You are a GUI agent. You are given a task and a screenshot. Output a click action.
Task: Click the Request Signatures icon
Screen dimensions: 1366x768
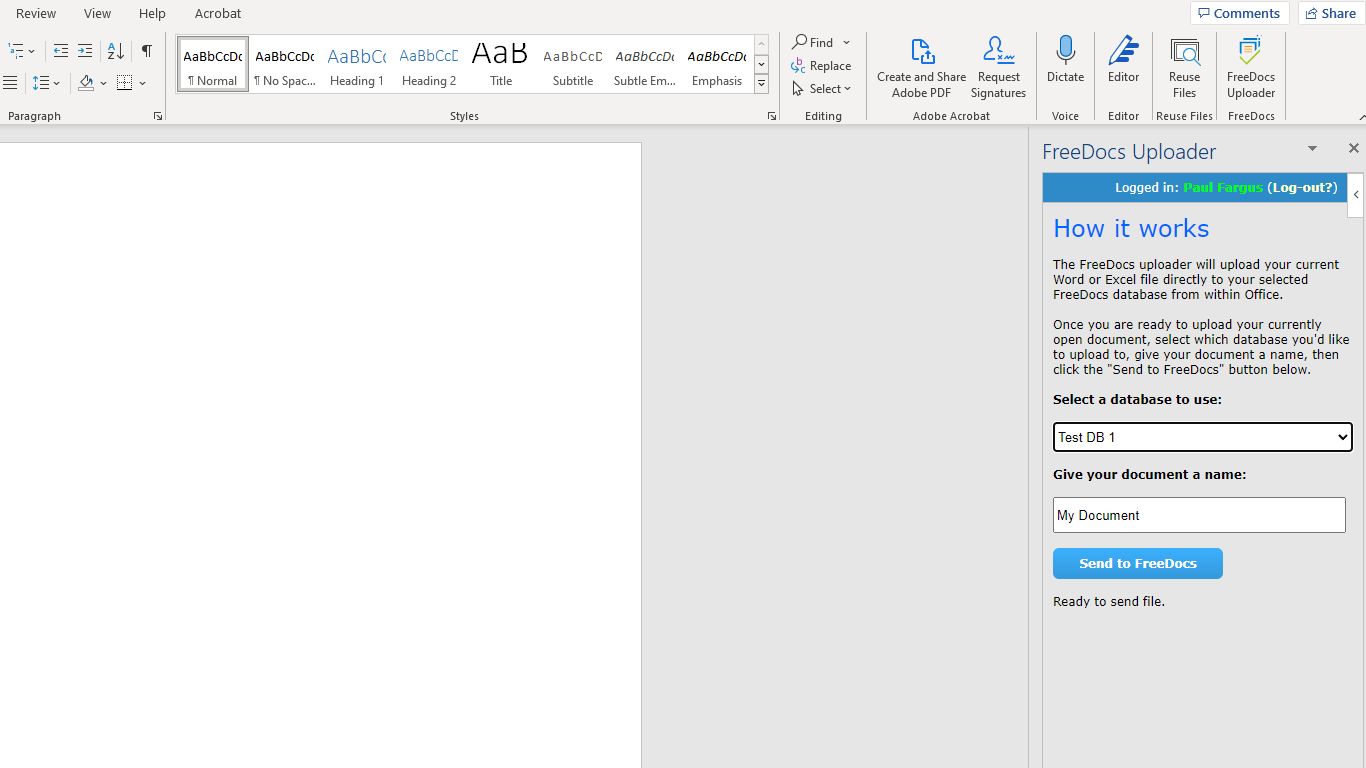pyautogui.click(x=998, y=68)
